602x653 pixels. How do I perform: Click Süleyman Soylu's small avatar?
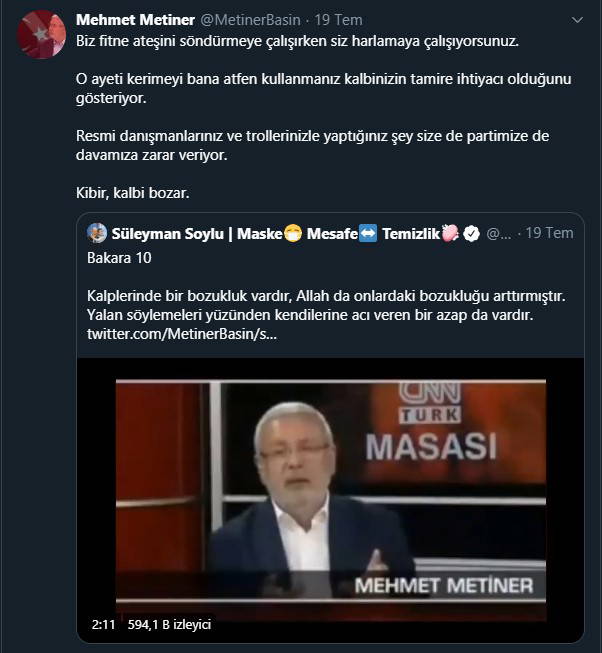pos(97,233)
